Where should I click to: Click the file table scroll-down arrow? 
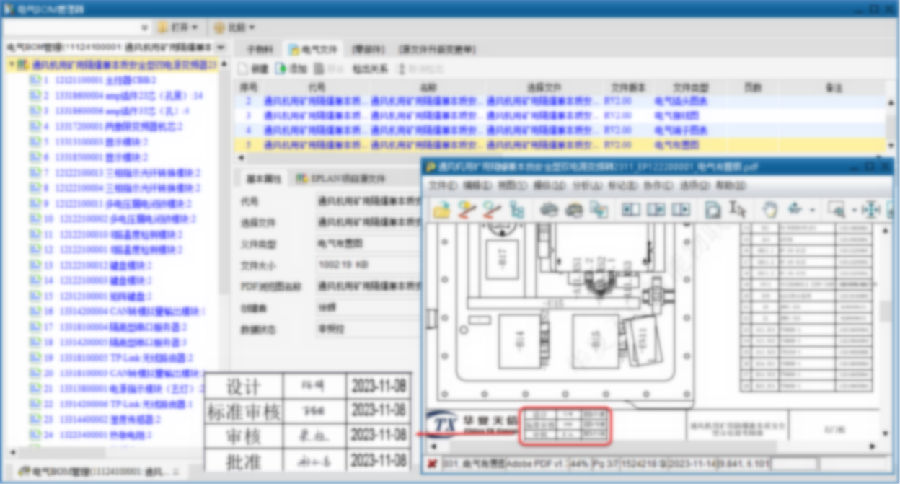pyautogui.click(x=891, y=146)
